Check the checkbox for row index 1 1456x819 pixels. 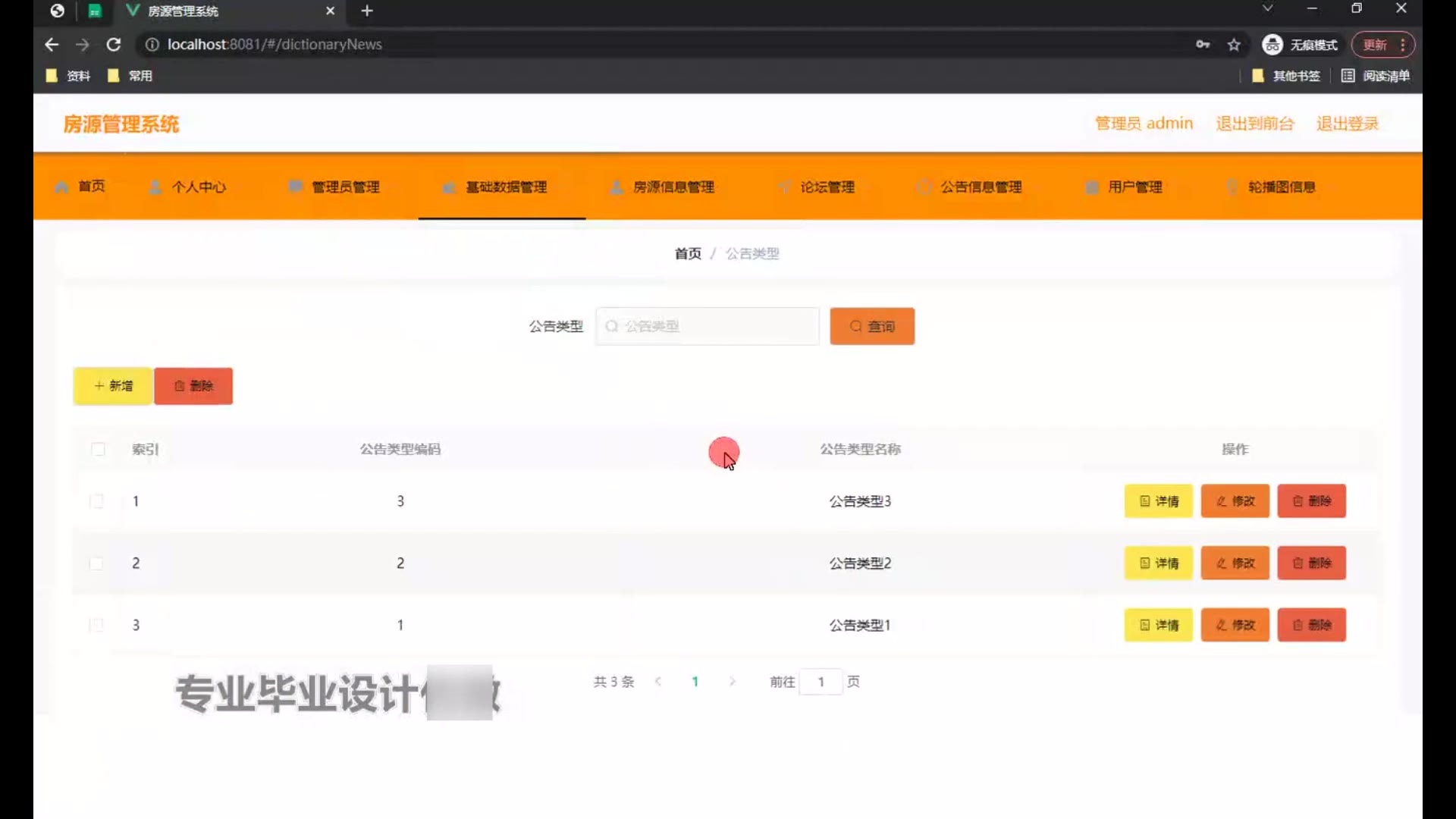coord(96,501)
